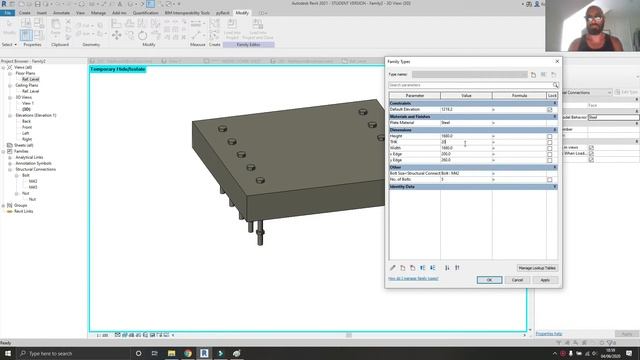Image resolution: width=640 pixels, height=360 pixels.
Task: Click the Delete parameter icon
Action: [413, 268]
